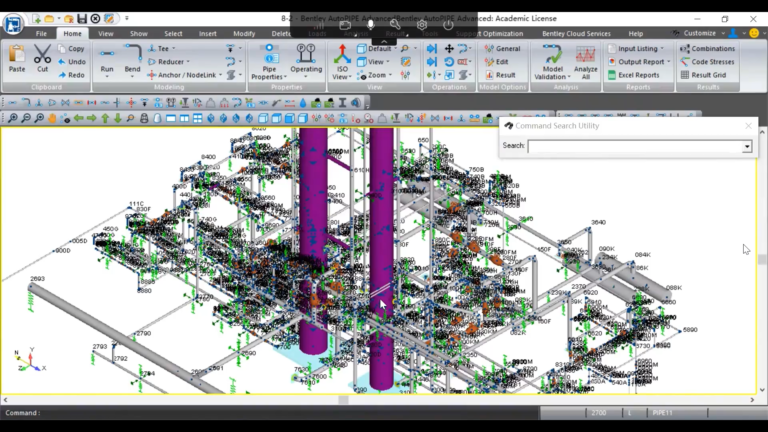This screenshot has height=432, width=768.
Task: Click Edit in Model Options
Action: click(x=497, y=62)
